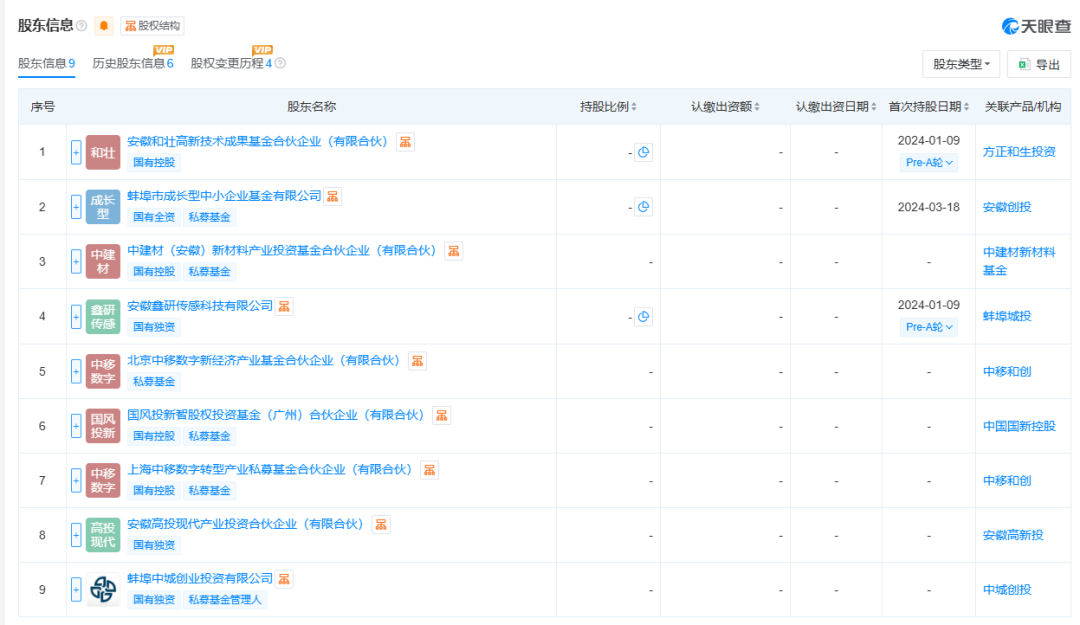Open the 股东类型 dropdown

point(960,63)
